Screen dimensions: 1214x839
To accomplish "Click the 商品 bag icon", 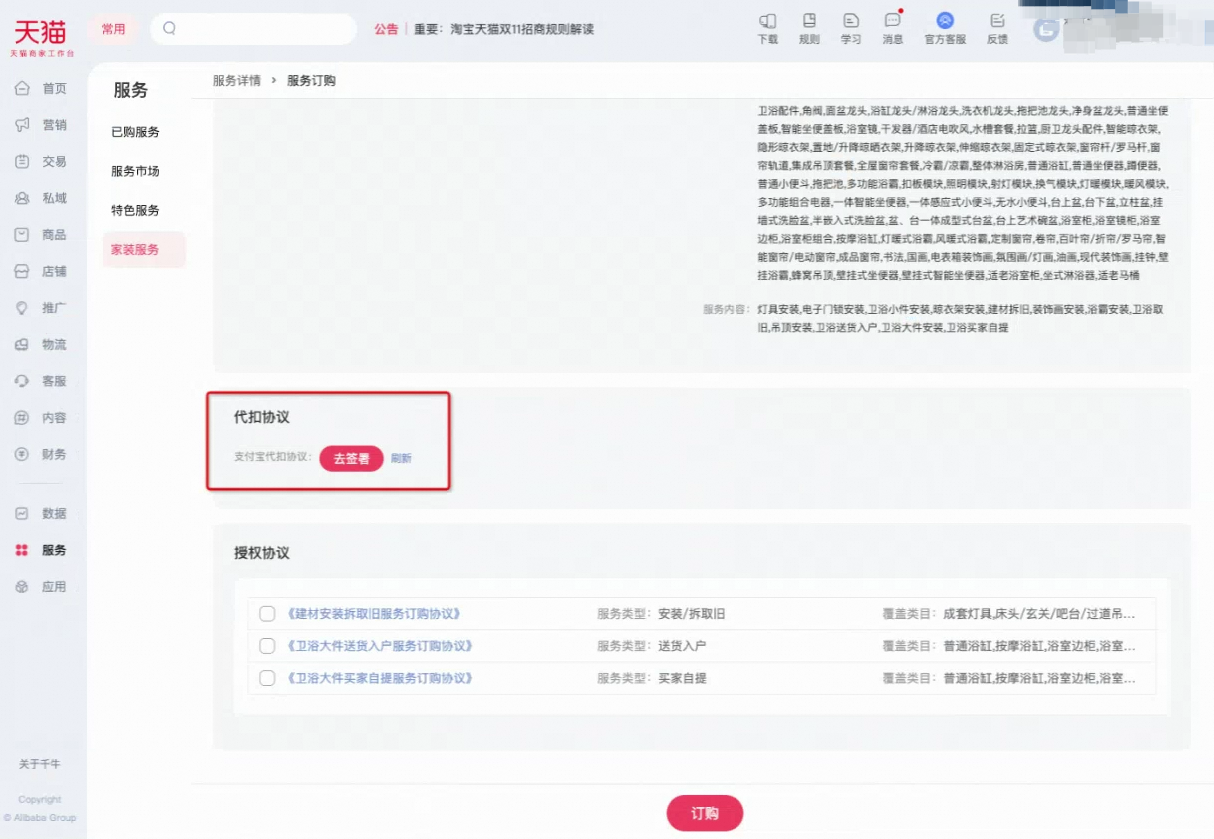I will click(x=22, y=234).
